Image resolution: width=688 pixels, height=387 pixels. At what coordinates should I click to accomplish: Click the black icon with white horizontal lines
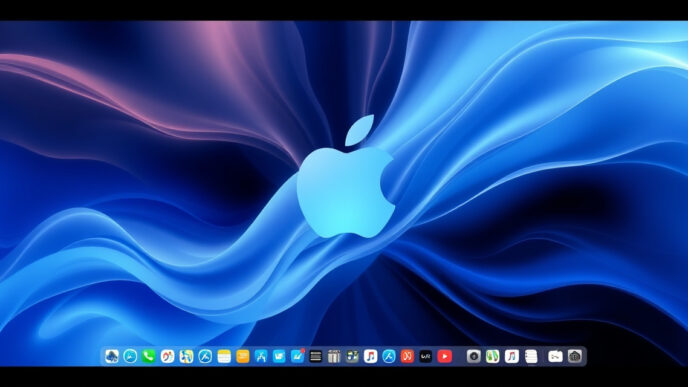pos(315,356)
